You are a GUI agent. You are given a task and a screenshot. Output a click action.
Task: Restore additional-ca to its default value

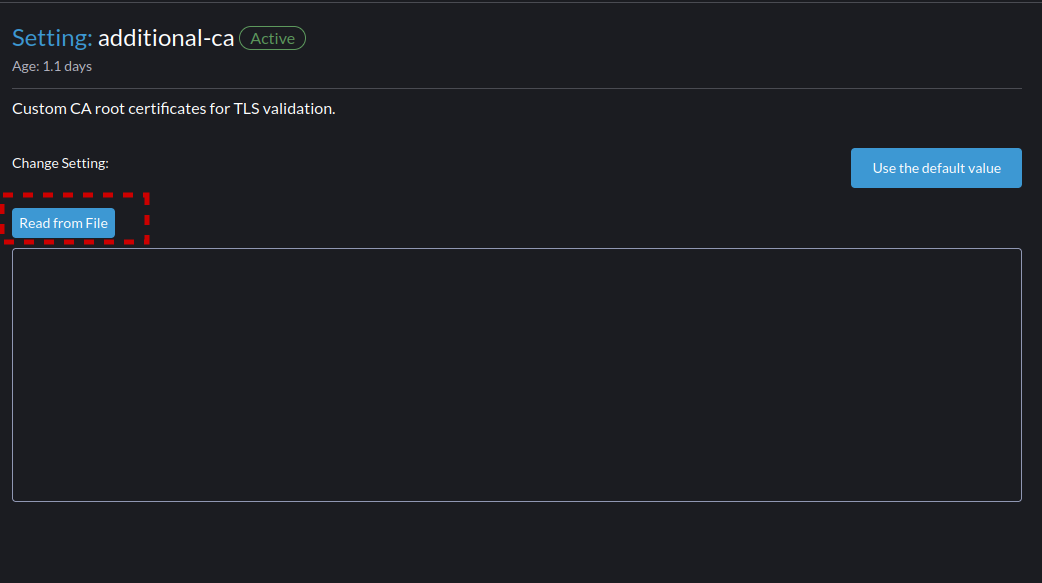[x=936, y=168]
